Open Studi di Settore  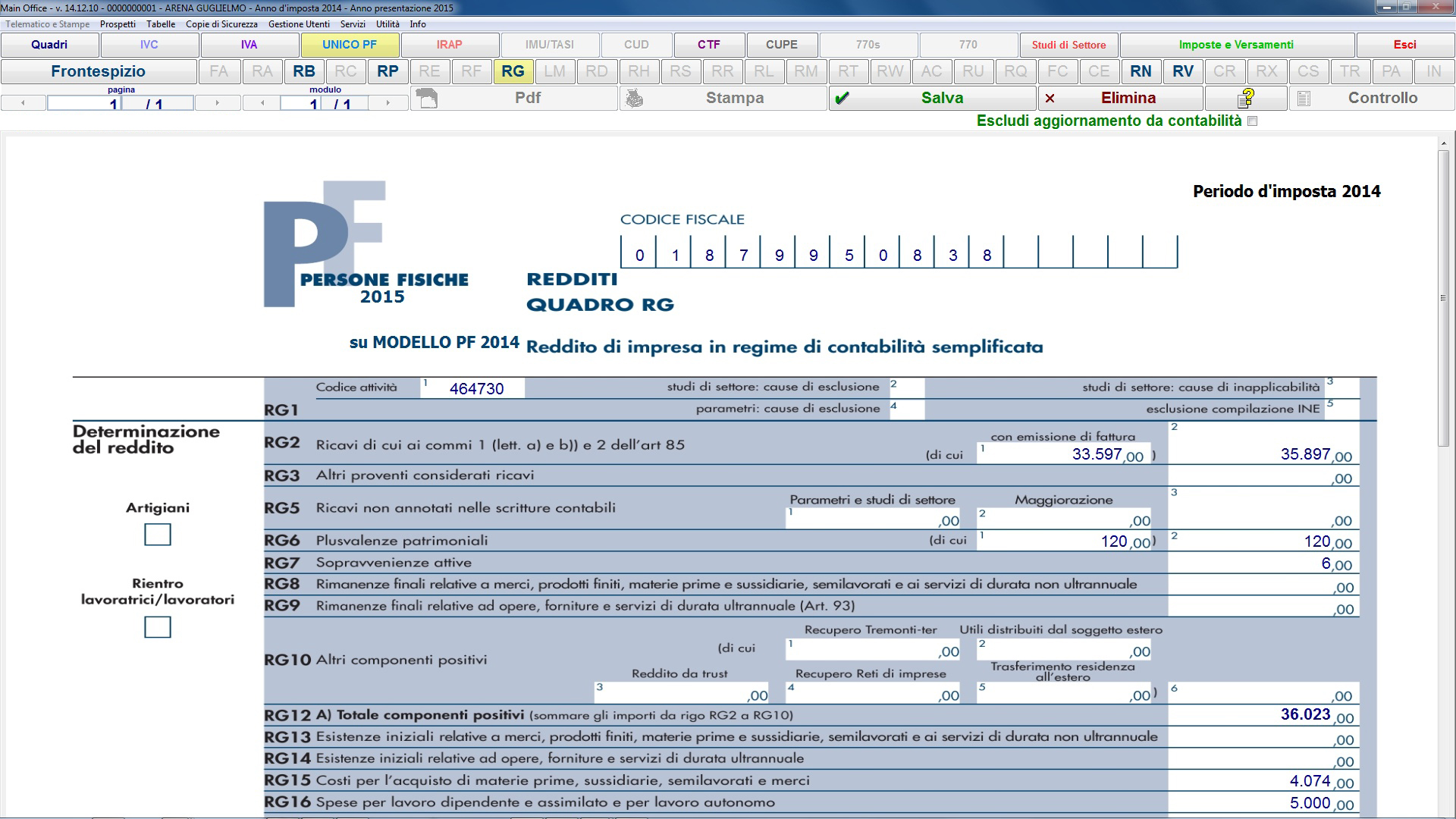click(x=1068, y=45)
